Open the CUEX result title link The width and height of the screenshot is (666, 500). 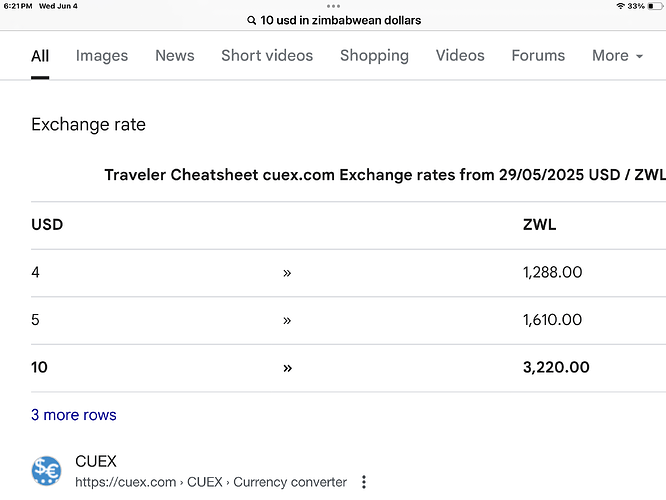pyautogui.click(x=96, y=461)
